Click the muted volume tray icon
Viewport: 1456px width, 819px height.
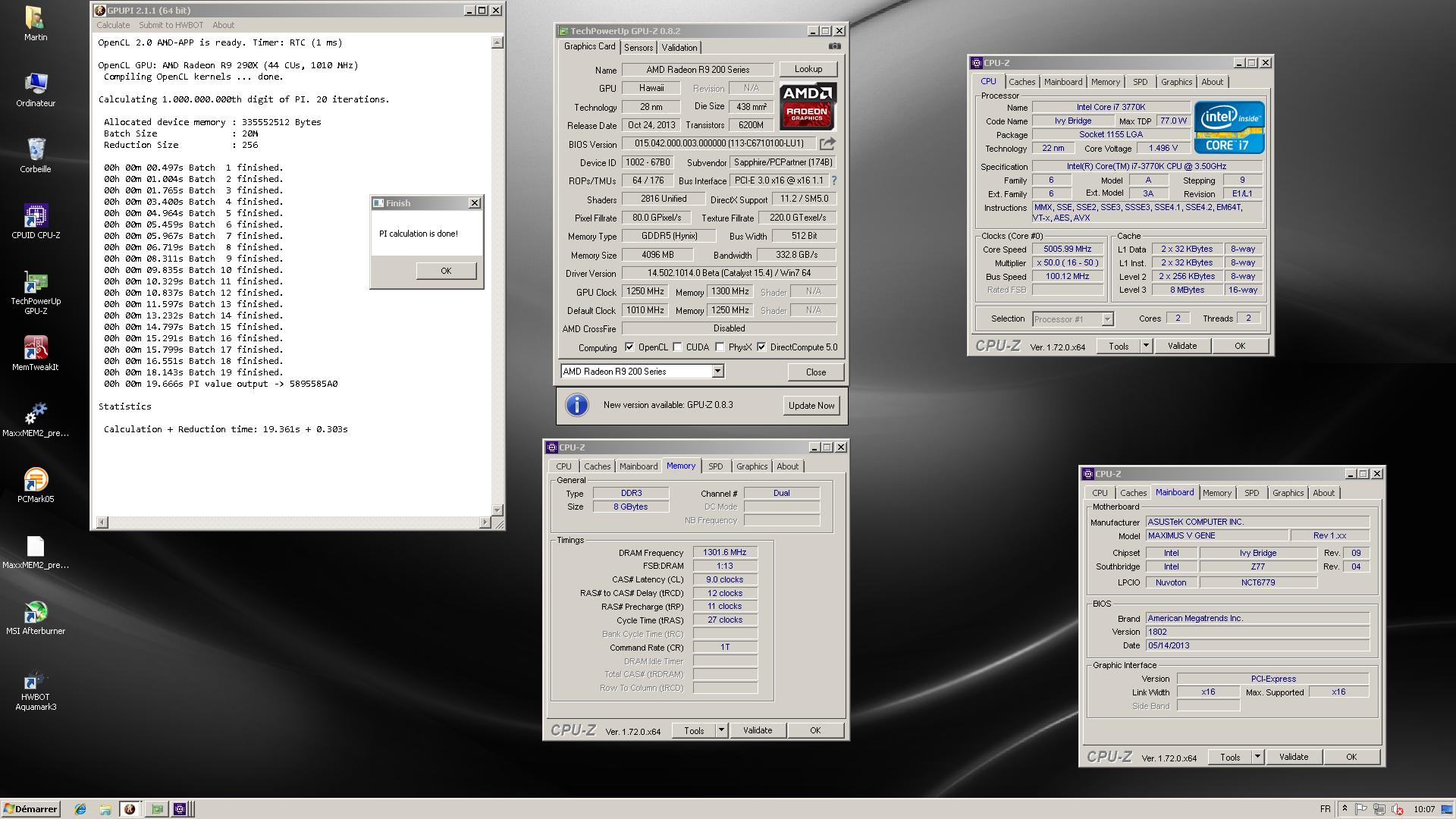click(x=1398, y=809)
